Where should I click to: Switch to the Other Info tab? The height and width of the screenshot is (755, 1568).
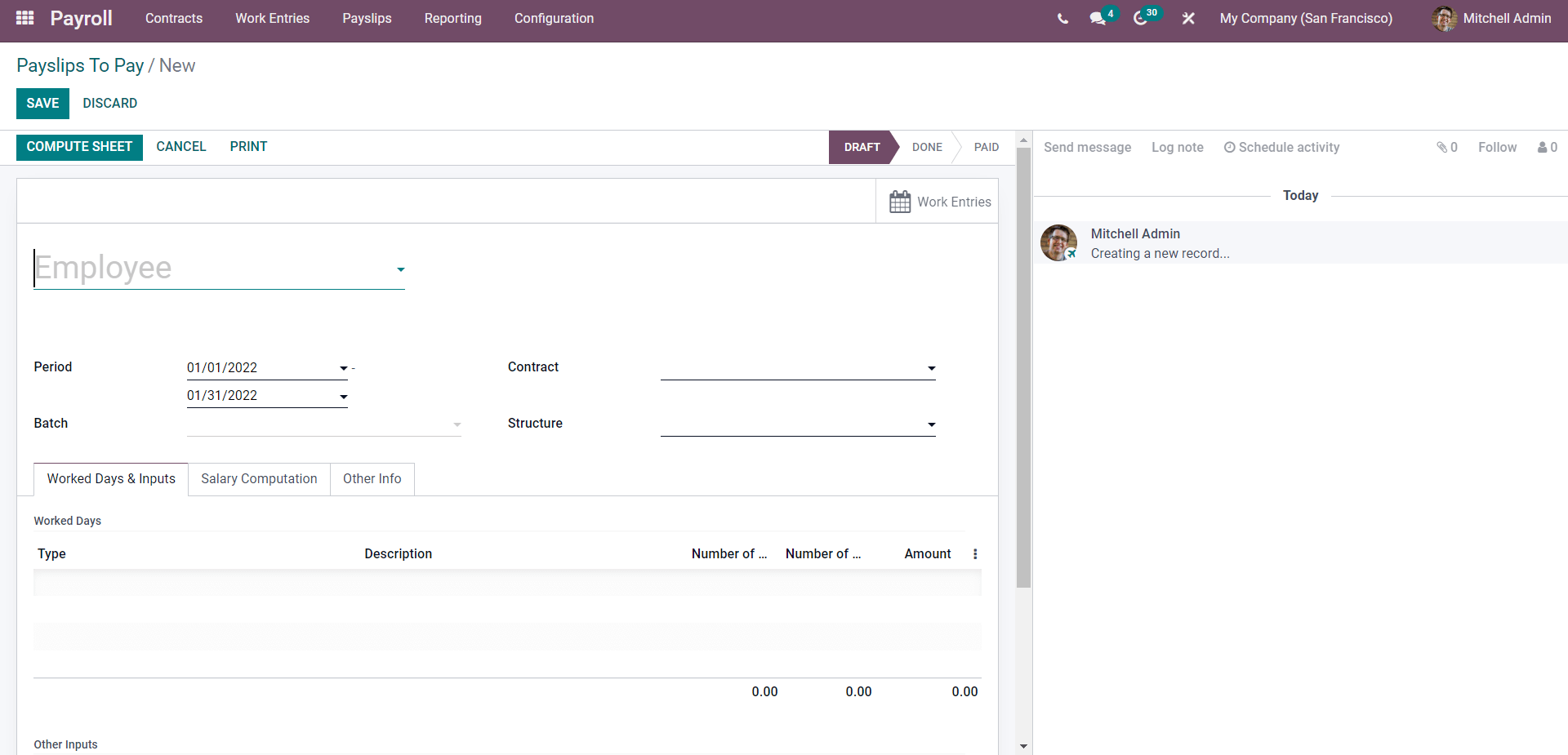tap(372, 479)
